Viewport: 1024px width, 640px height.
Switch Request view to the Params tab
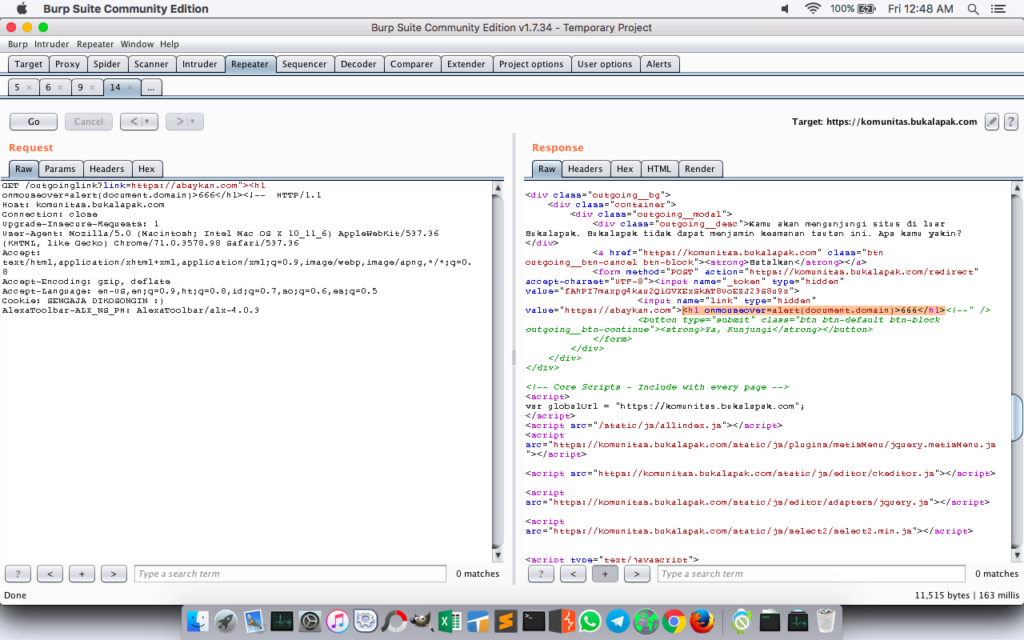(60, 169)
